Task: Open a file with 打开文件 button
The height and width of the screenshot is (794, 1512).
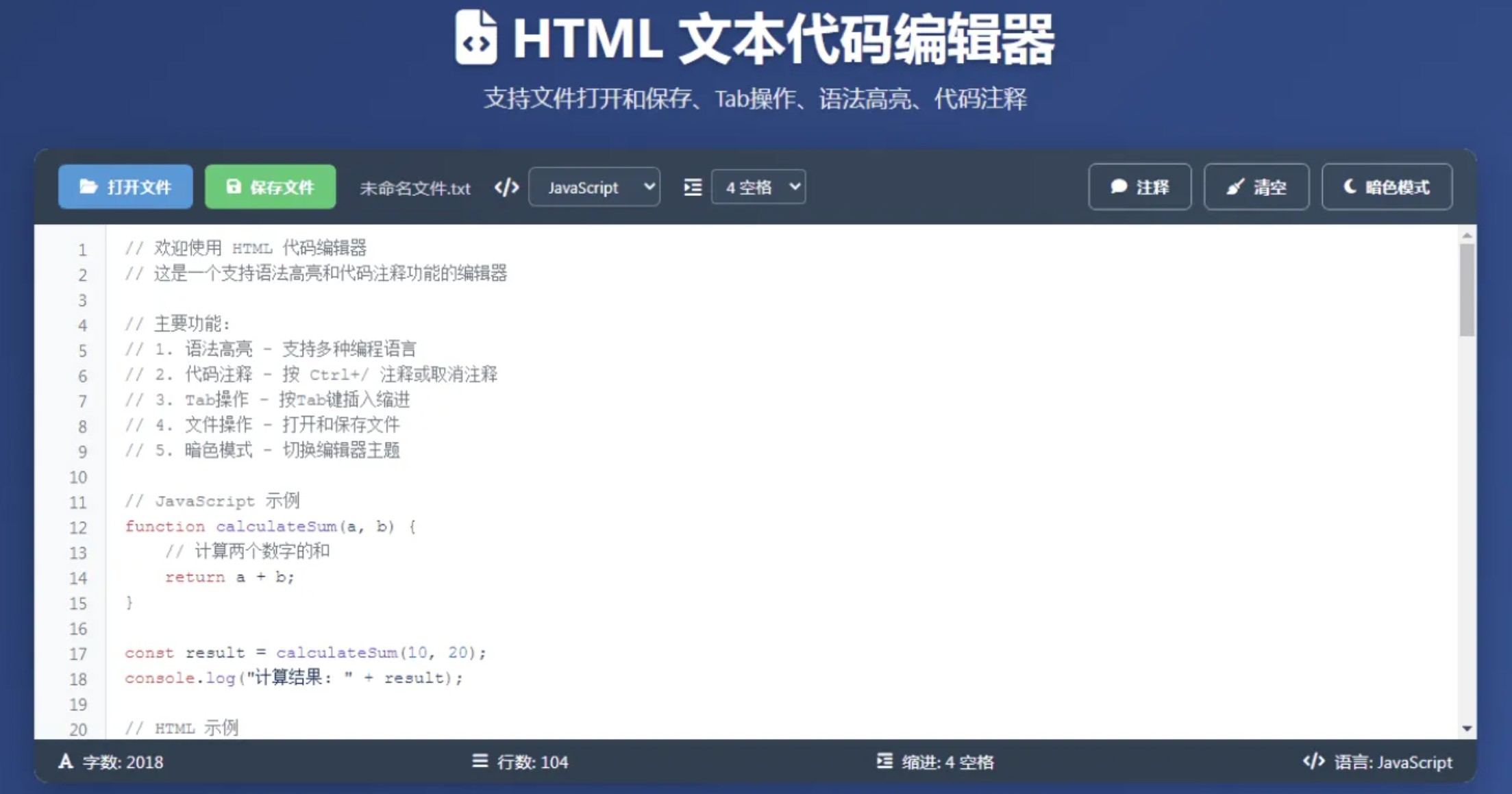Action: [x=125, y=186]
